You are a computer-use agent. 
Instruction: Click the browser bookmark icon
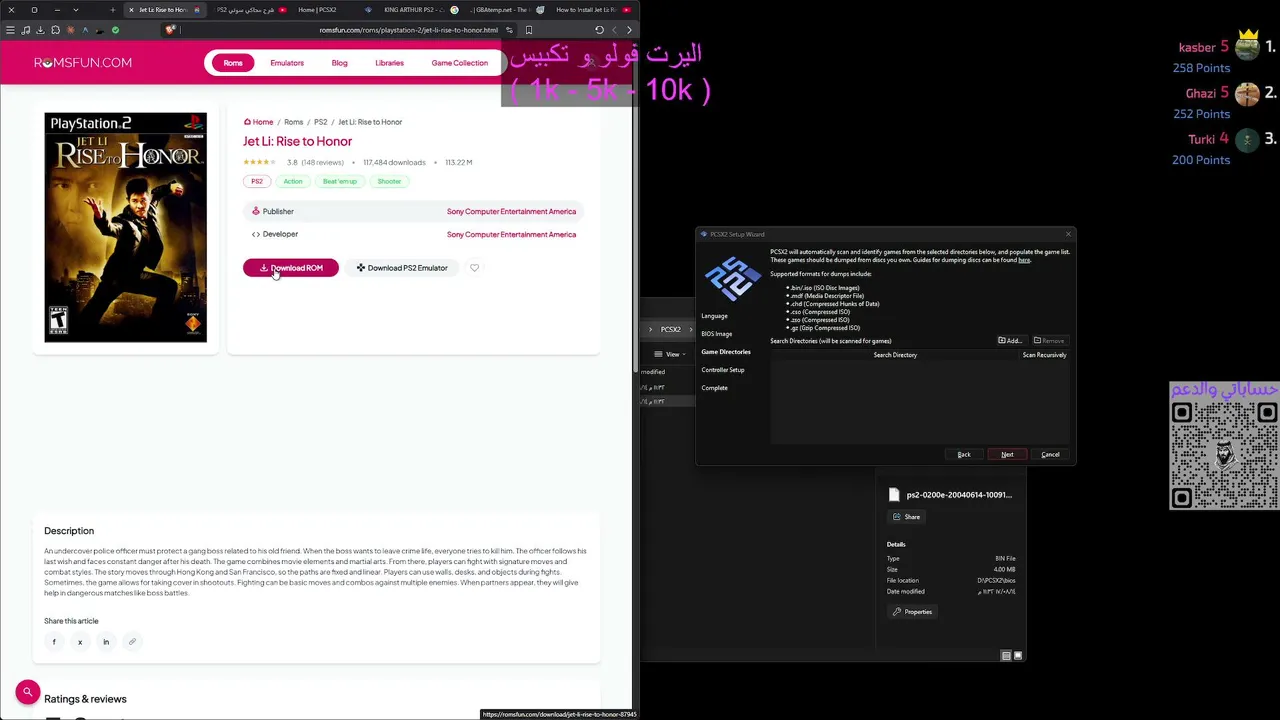tap(529, 30)
